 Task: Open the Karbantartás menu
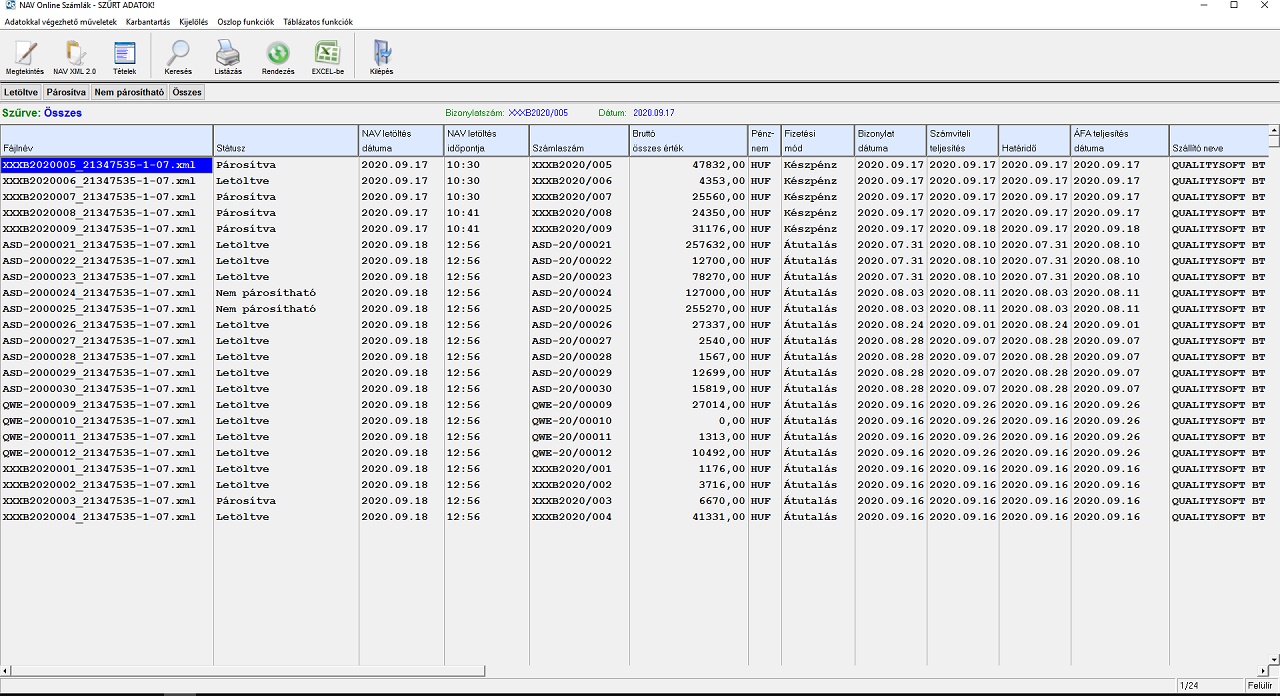pos(148,22)
